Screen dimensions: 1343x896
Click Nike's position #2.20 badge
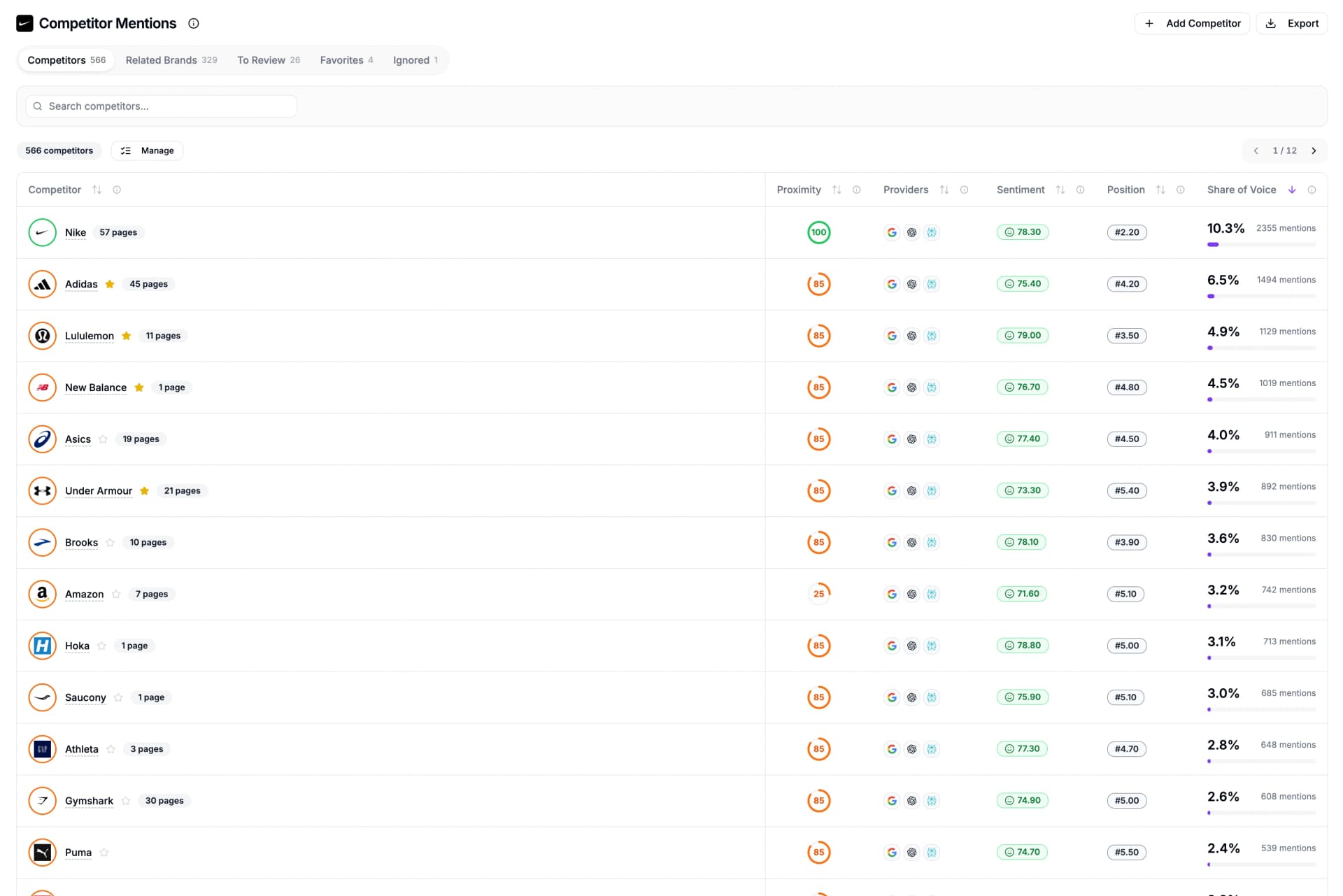1127,232
